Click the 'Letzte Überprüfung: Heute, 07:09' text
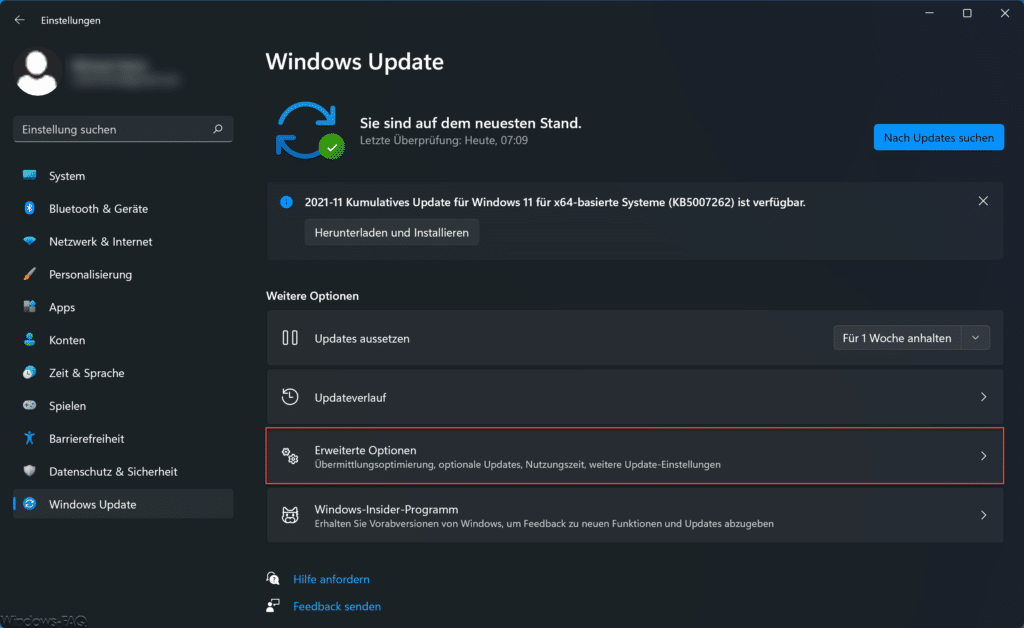The image size is (1024, 628). coord(444,140)
